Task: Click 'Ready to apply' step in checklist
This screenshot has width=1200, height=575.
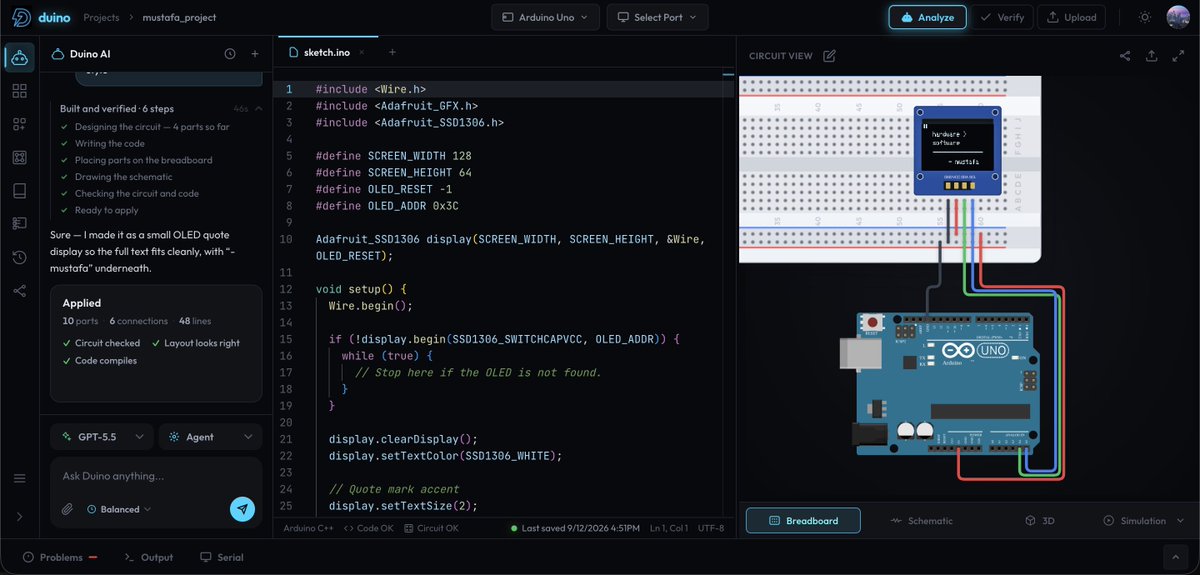Action: (107, 210)
